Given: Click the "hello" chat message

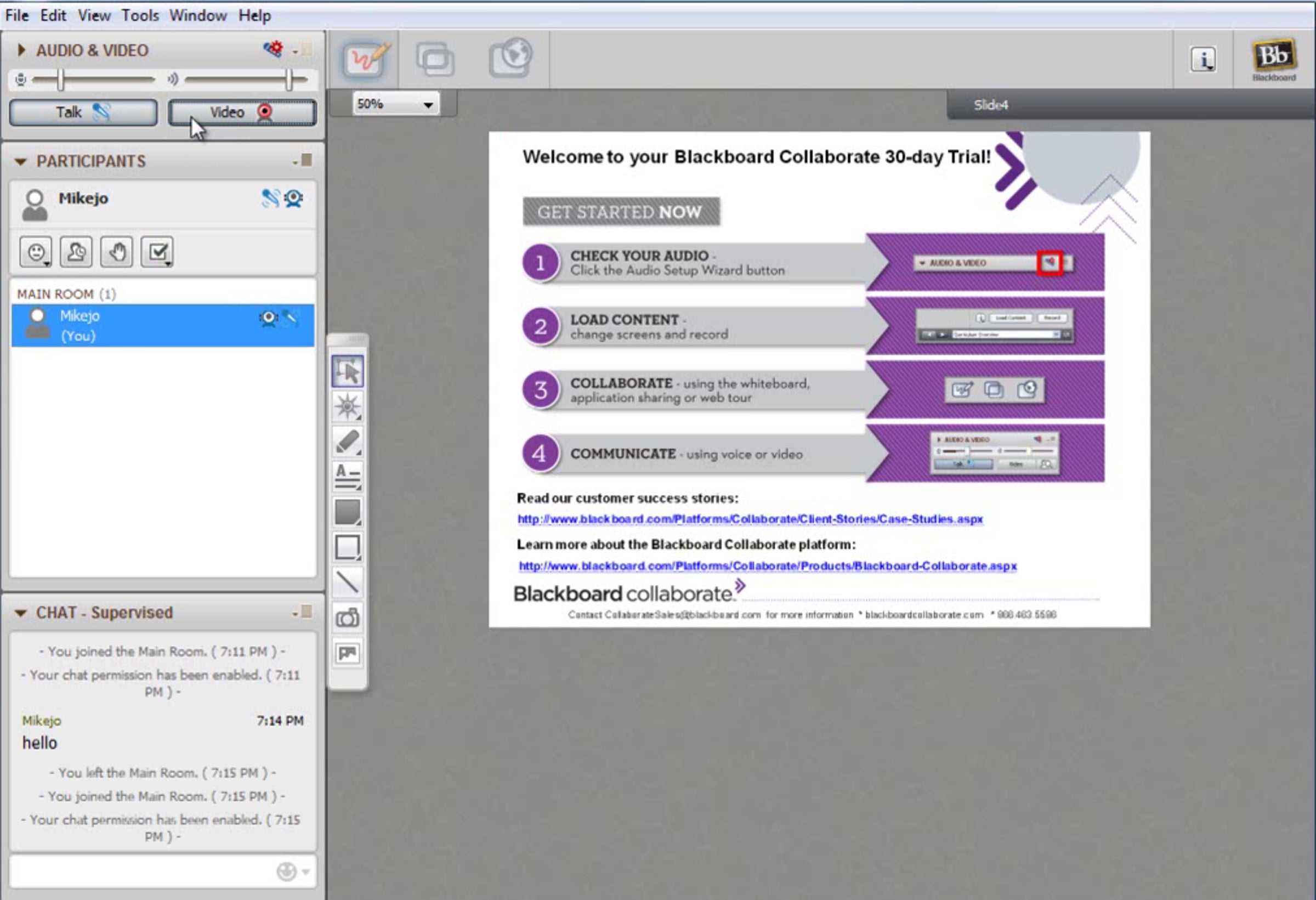Looking at the screenshot, I should coord(39,743).
